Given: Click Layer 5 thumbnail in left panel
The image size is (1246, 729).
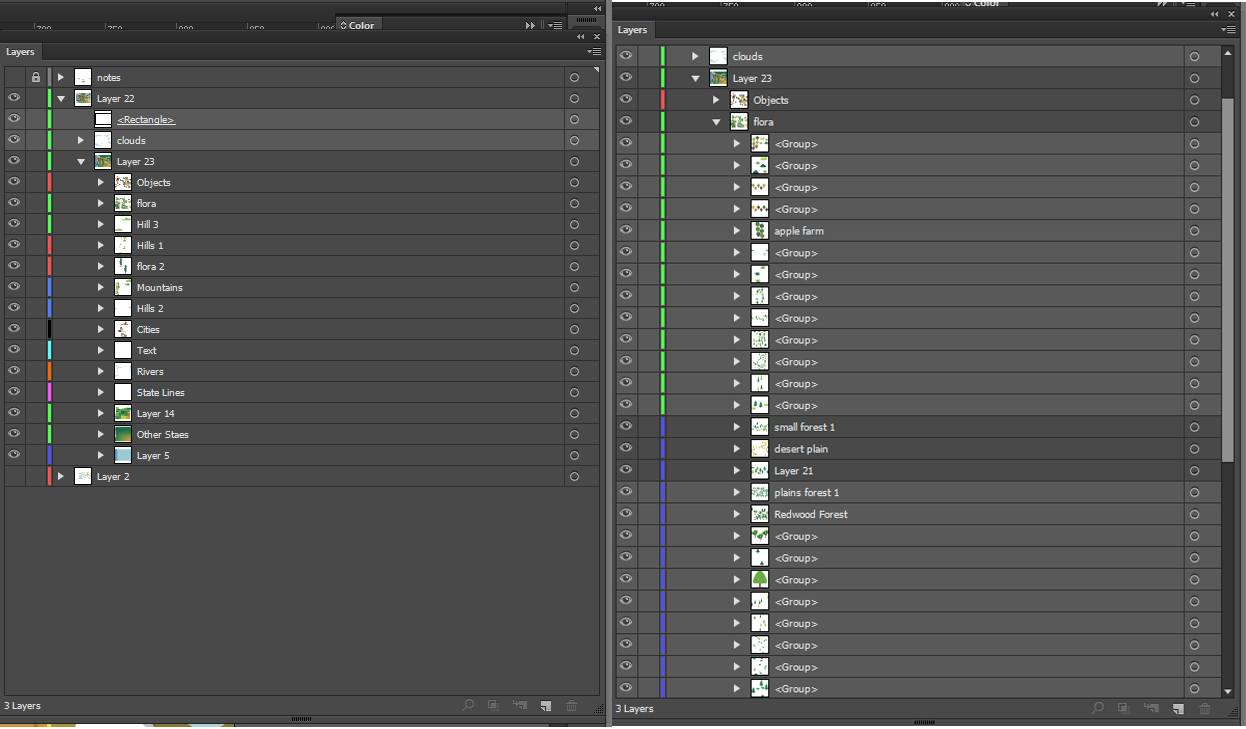Looking at the screenshot, I should coord(123,455).
